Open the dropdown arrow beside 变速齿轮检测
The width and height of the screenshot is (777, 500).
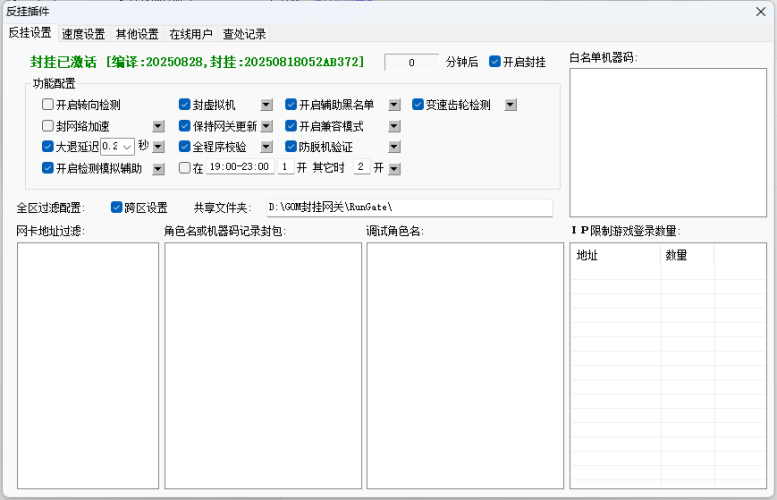(511, 104)
